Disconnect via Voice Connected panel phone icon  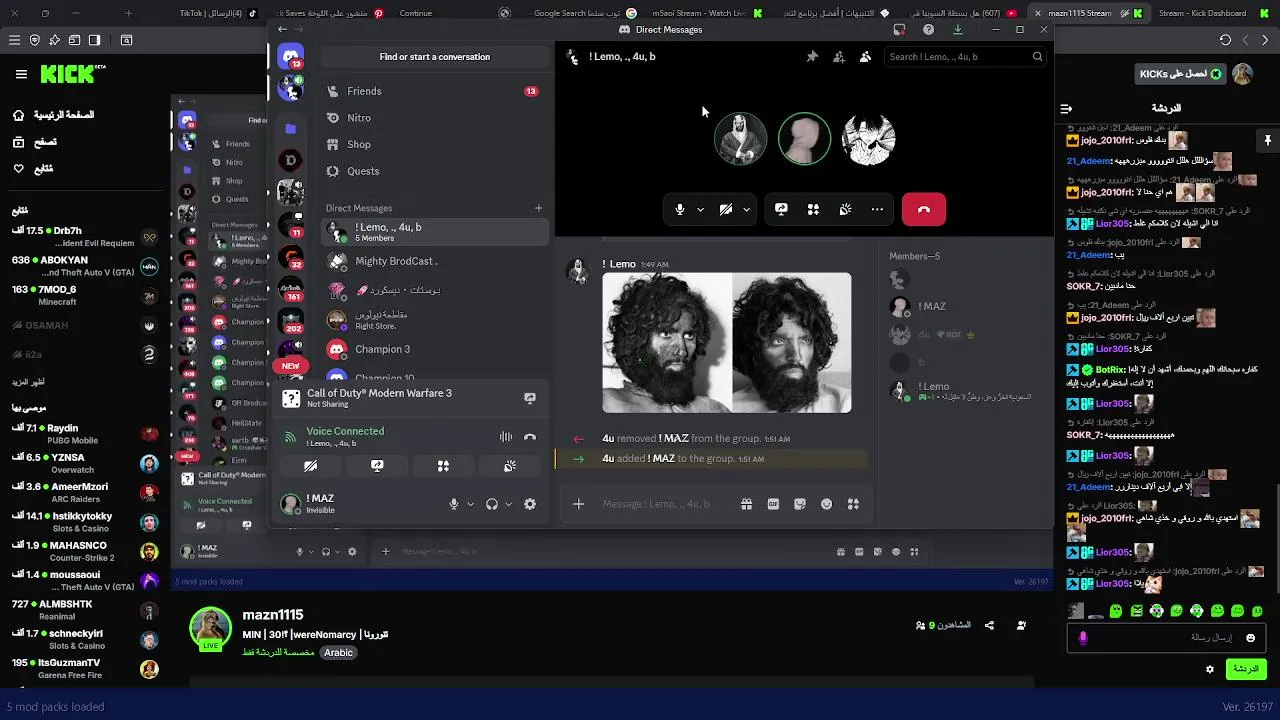[530, 437]
